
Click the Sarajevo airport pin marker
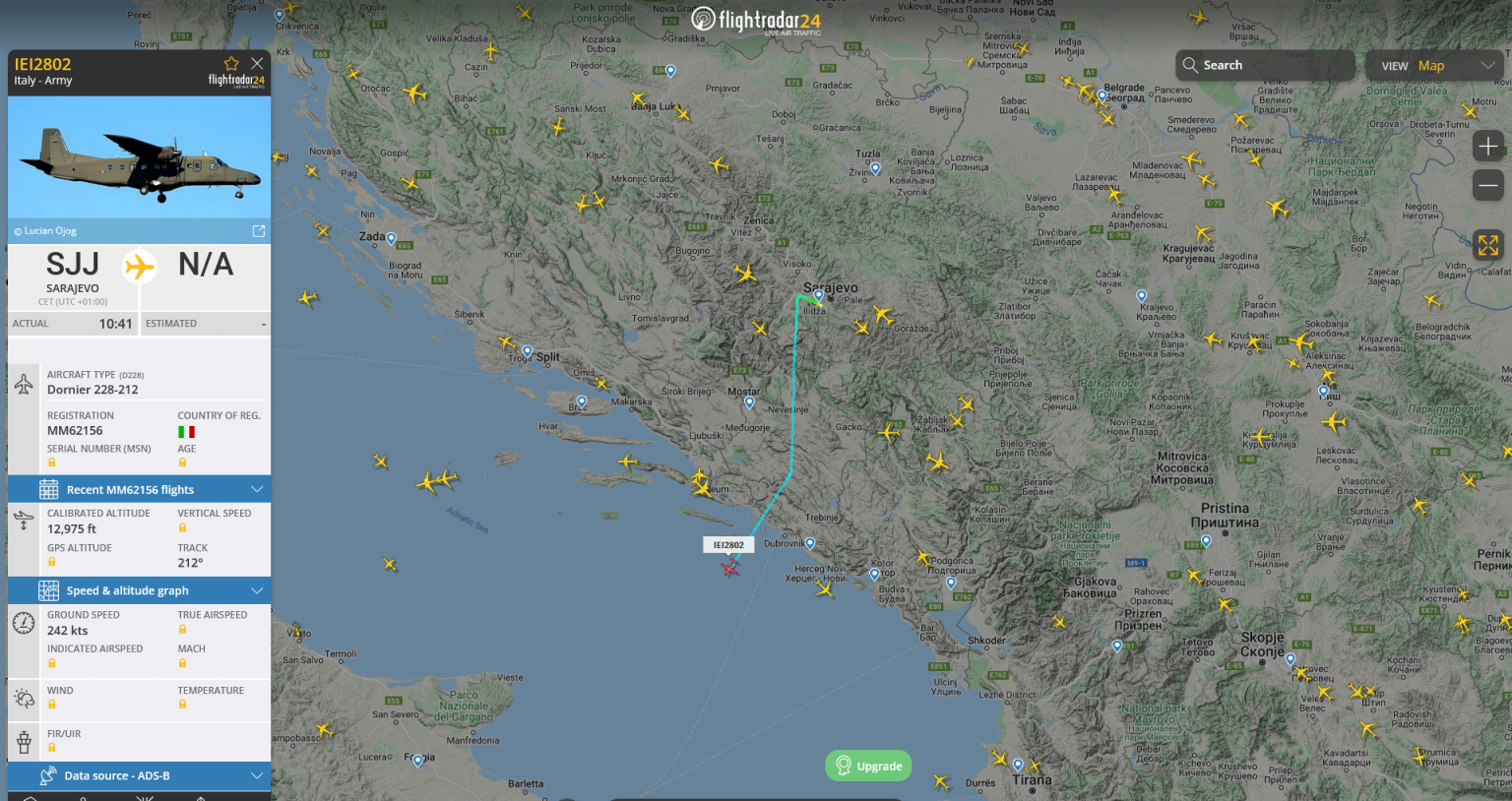click(x=818, y=295)
